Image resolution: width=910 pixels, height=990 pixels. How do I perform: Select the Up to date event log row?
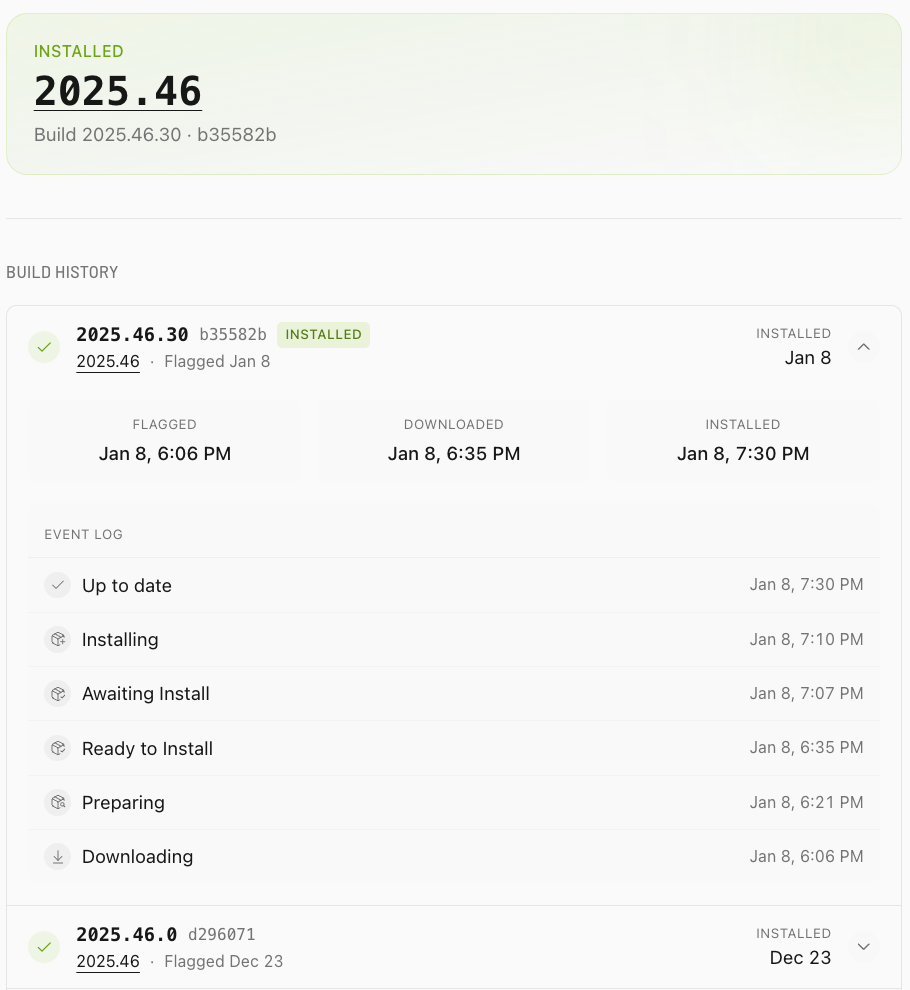click(454, 585)
